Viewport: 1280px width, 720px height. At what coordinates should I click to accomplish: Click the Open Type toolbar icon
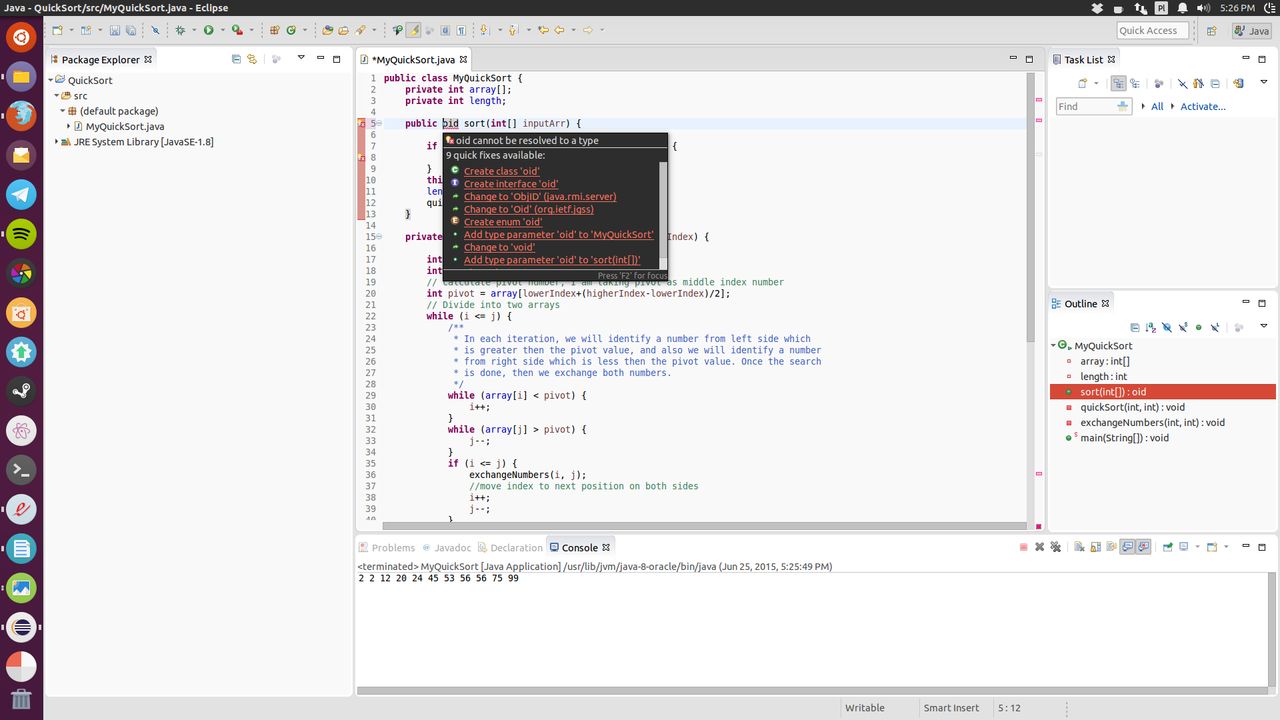pyautogui.click(x=327, y=30)
